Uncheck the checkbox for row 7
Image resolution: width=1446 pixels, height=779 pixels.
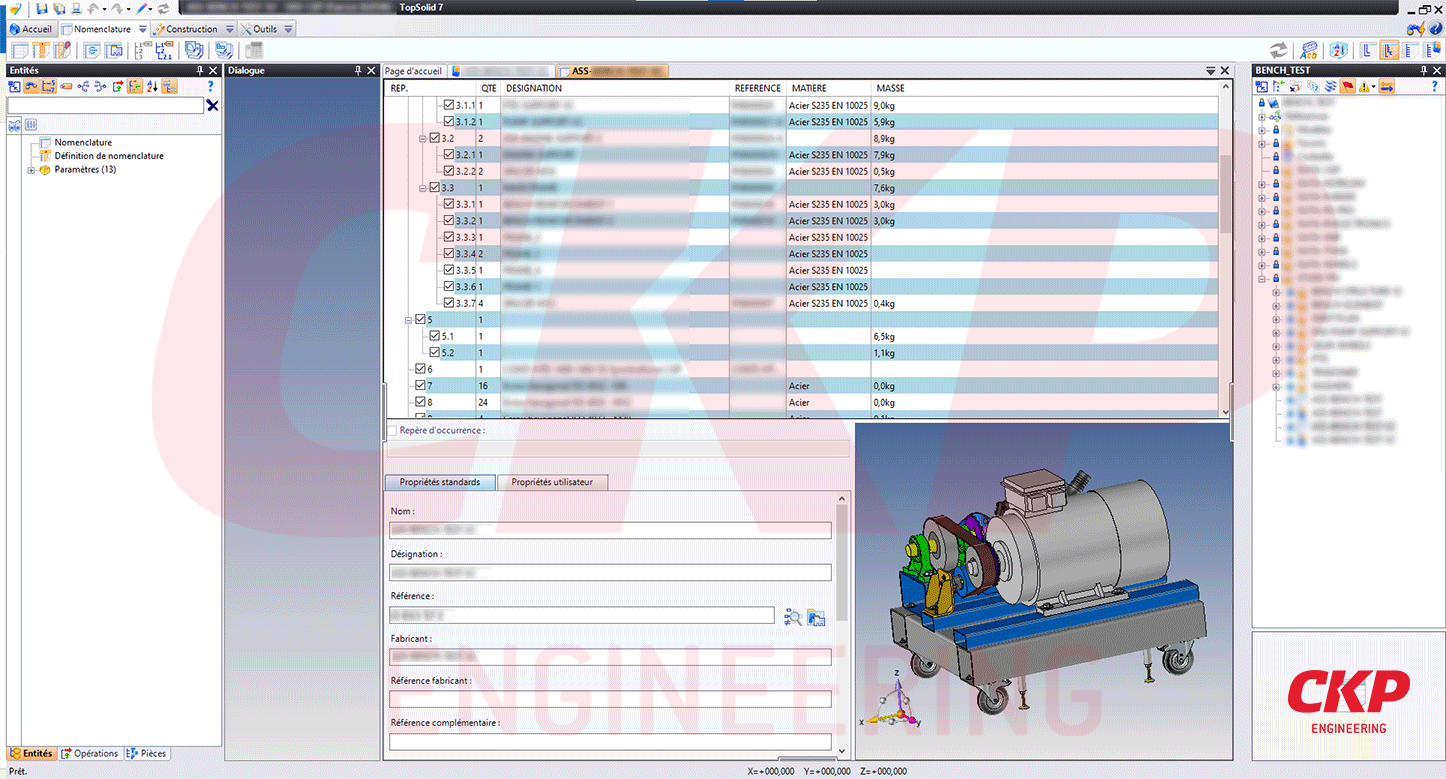click(421, 386)
